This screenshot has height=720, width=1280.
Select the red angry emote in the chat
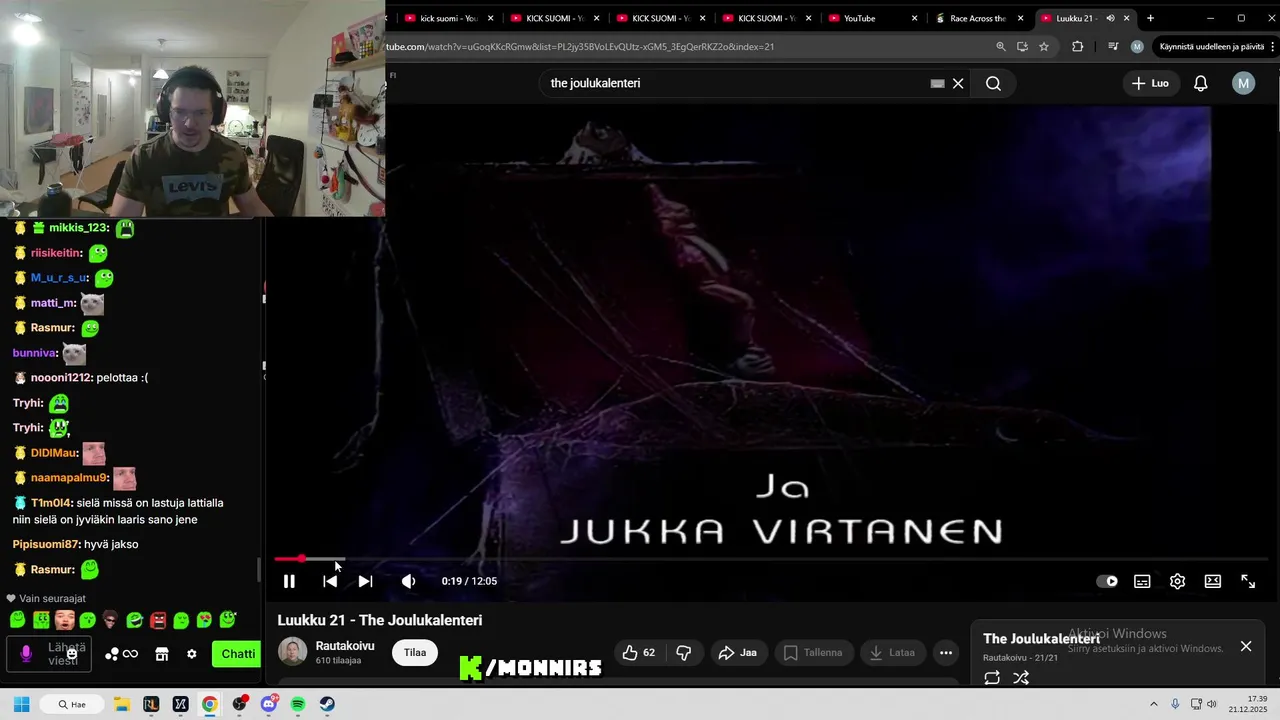pos(158,620)
